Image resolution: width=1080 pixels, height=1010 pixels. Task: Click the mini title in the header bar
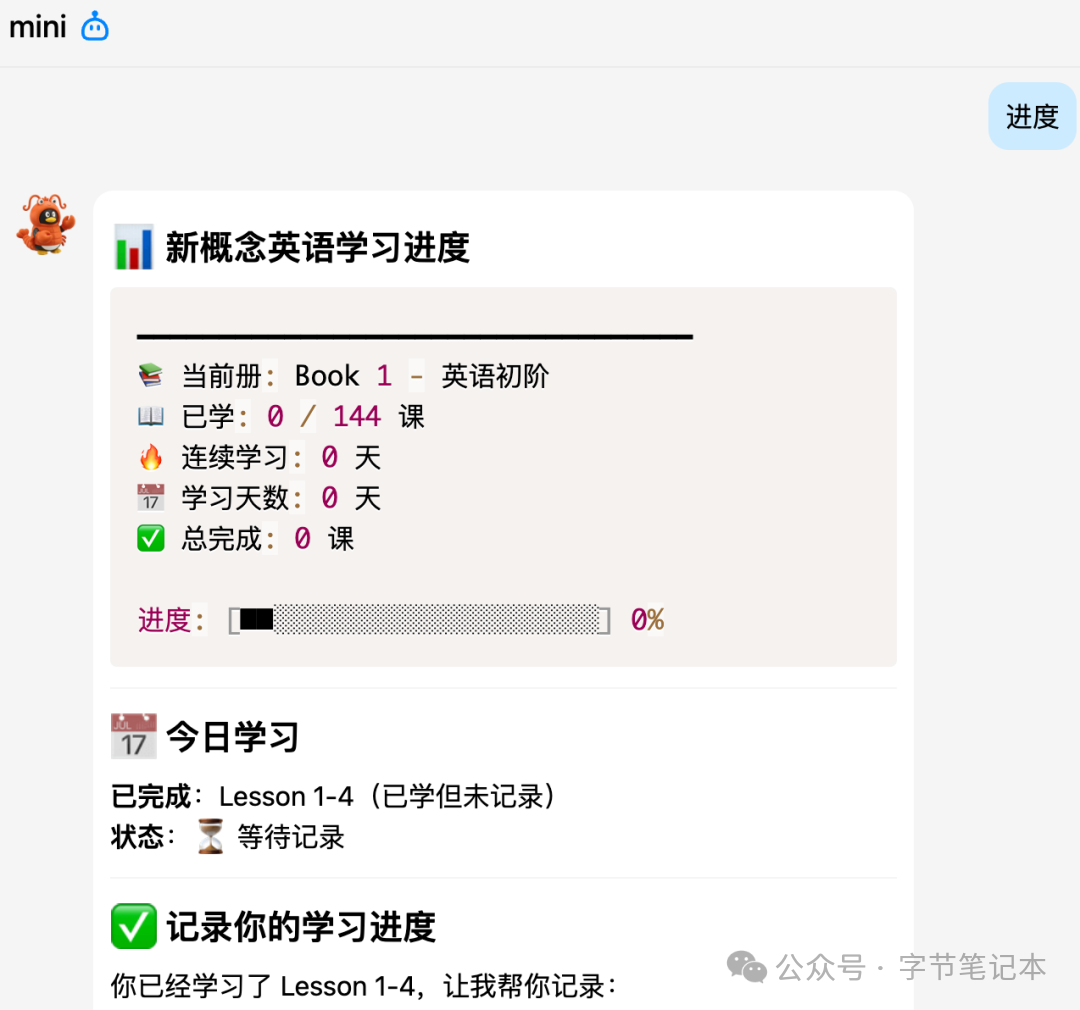pos(37,26)
